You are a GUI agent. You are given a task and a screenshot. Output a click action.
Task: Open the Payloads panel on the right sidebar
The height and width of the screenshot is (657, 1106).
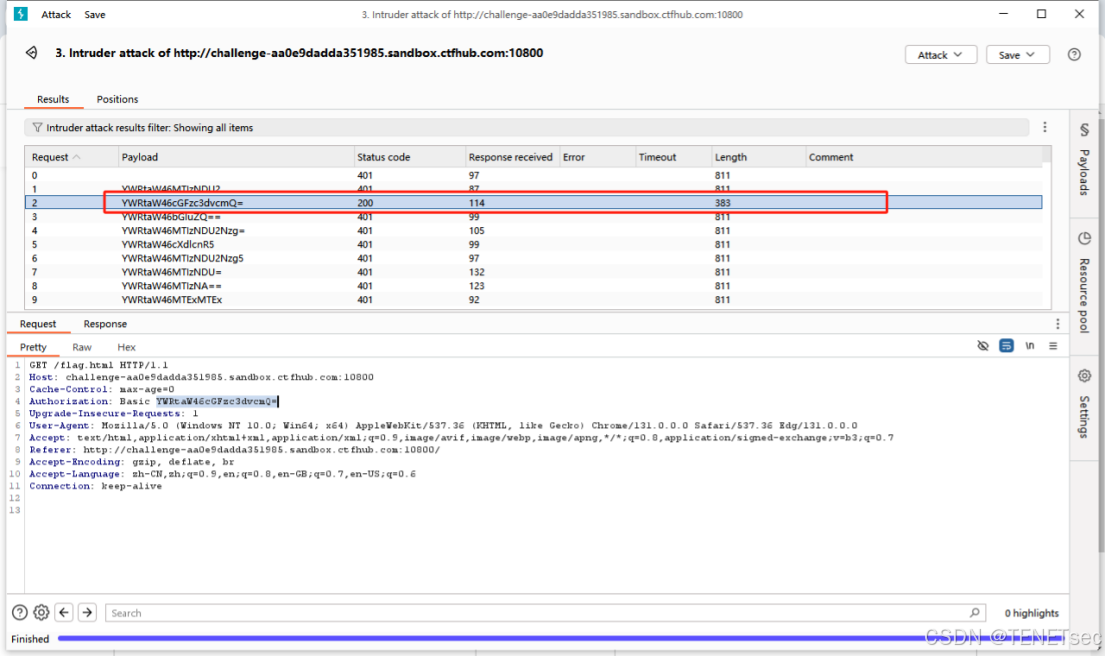[1089, 165]
